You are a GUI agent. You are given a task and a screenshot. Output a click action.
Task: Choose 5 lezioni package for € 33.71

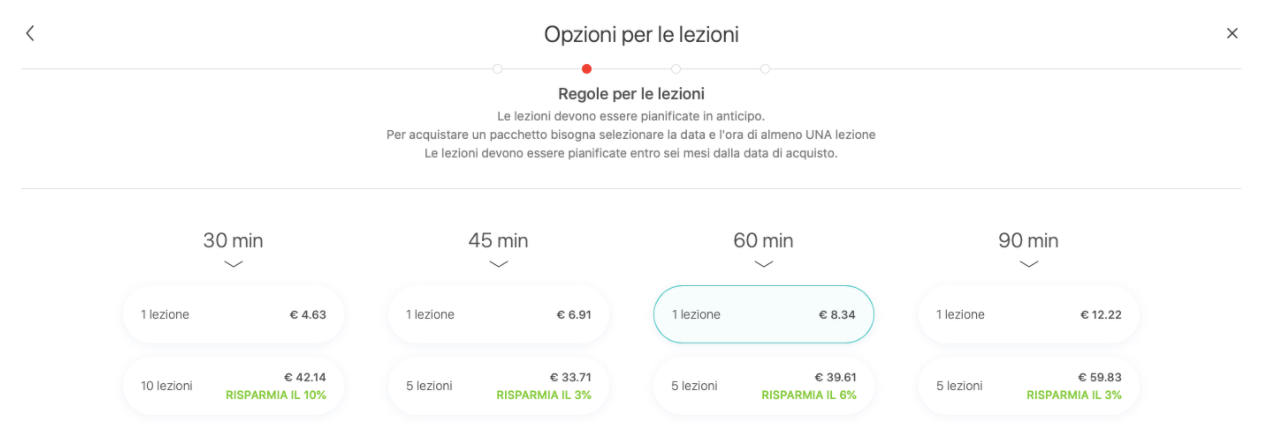[x=498, y=385]
